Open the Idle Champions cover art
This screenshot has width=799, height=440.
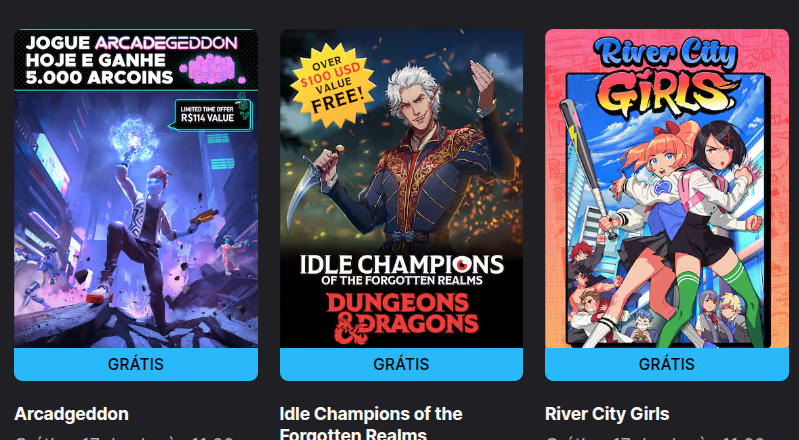[402, 188]
